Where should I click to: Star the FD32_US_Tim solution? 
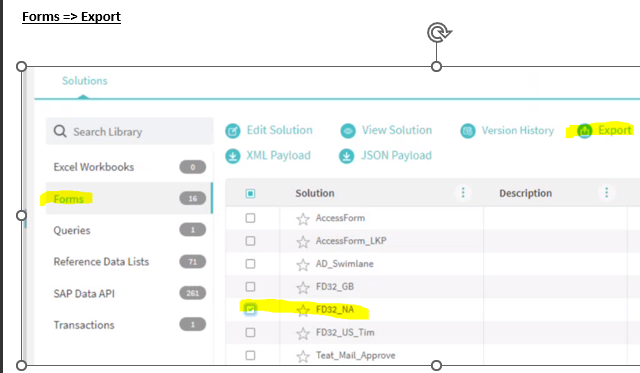pyautogui.click(x=303, y=333)
